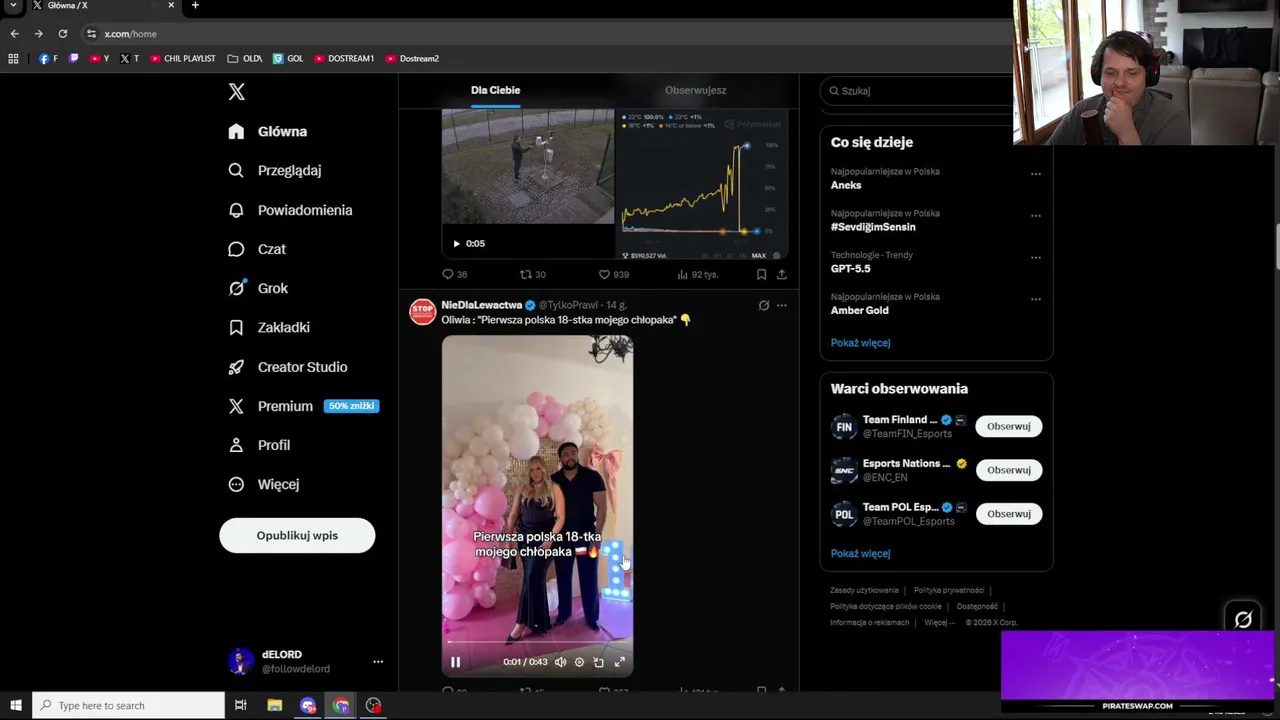The height and width of the screenshot is (720, 1280).
Task: Click Pokaż więcej under trends
Action: tap(860, 343)
